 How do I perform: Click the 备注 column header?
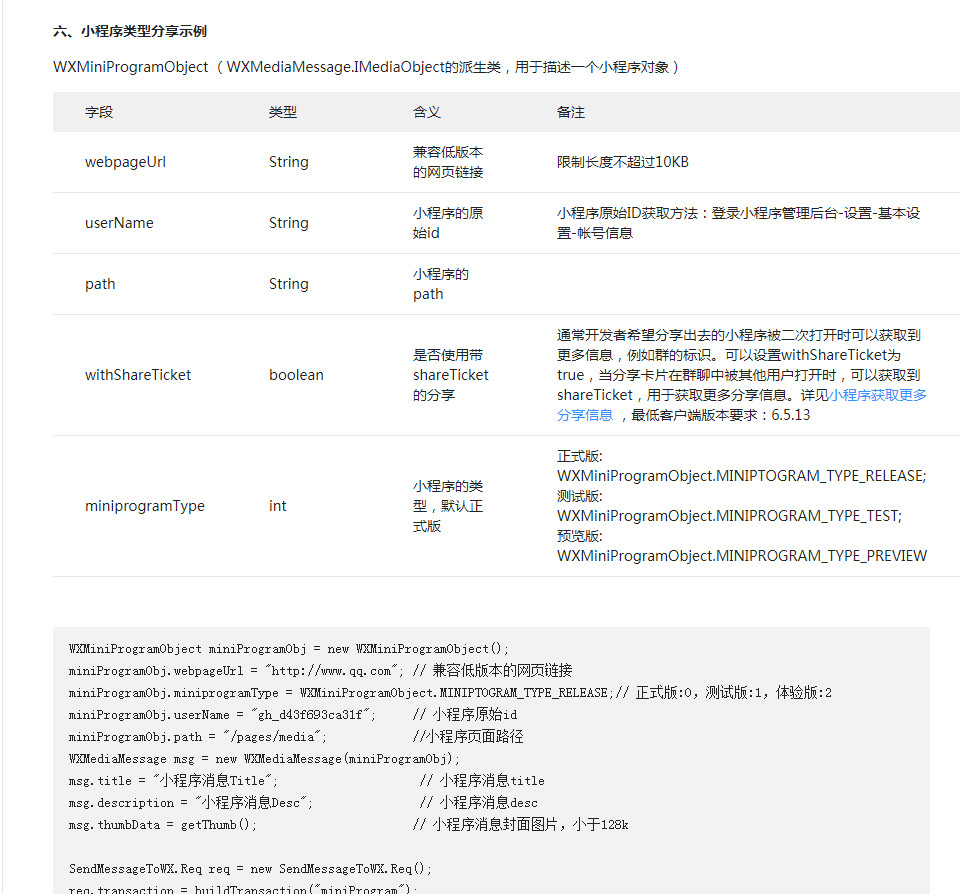571,112
